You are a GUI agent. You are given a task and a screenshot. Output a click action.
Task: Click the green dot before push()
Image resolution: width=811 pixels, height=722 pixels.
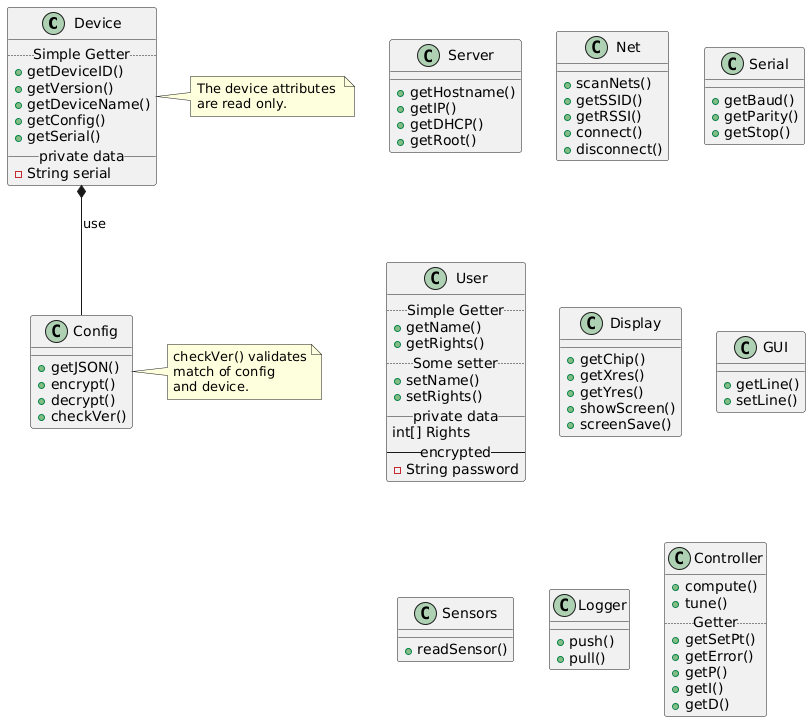[x=560, y=642]
